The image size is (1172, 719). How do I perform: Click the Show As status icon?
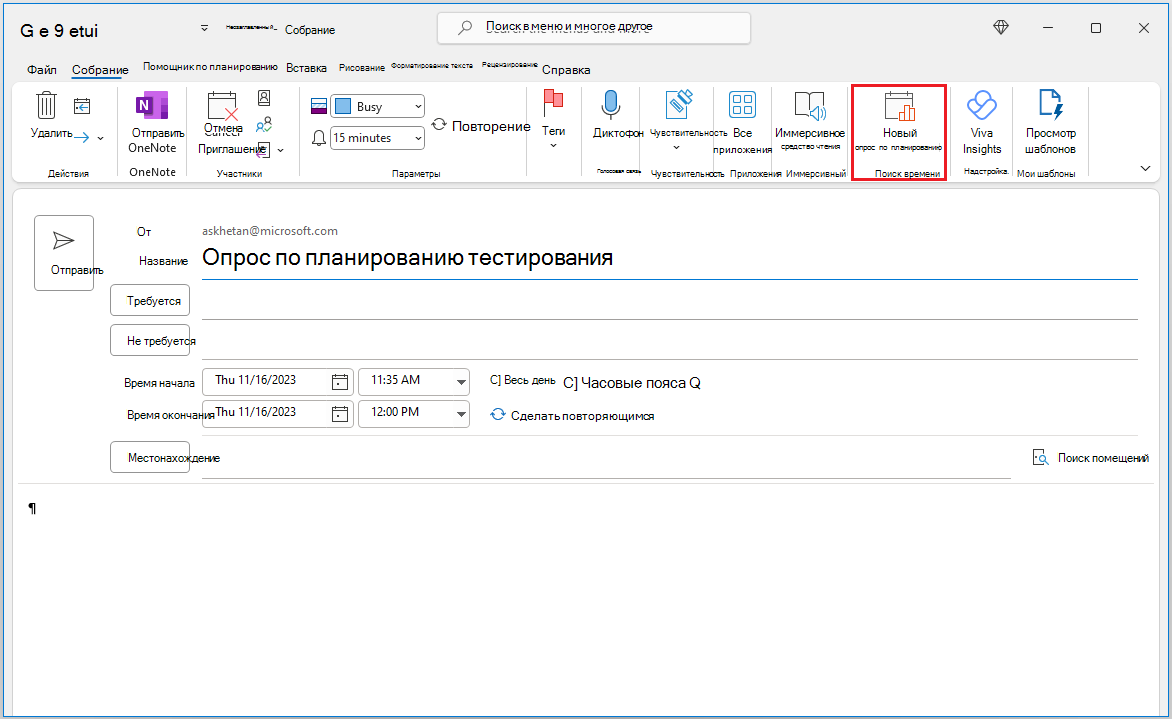pyautogui.click(x=318, y=106)
